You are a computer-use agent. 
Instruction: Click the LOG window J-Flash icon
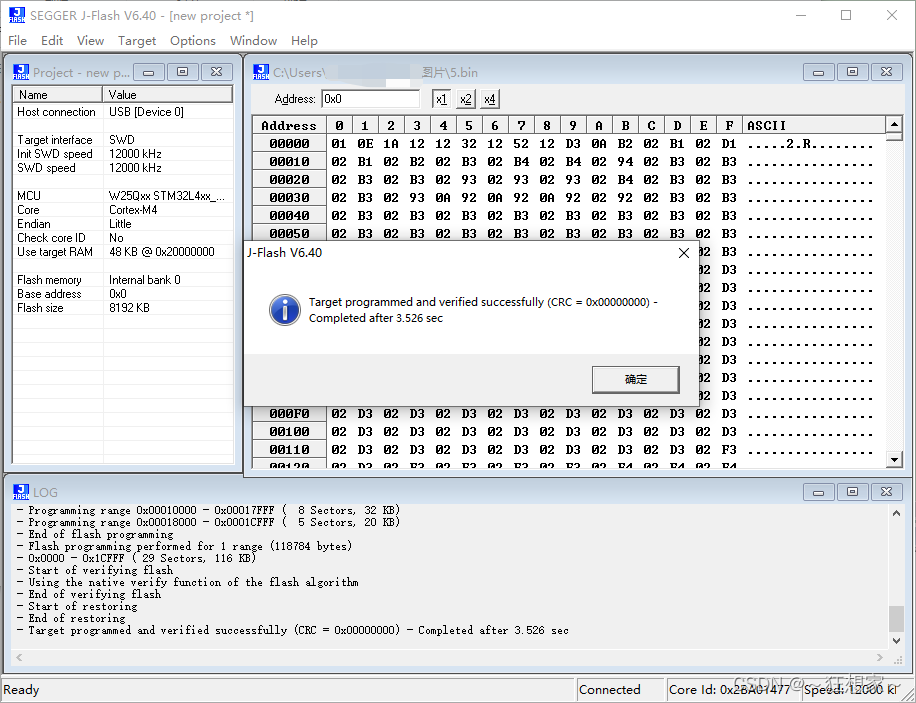click(21, 492)
